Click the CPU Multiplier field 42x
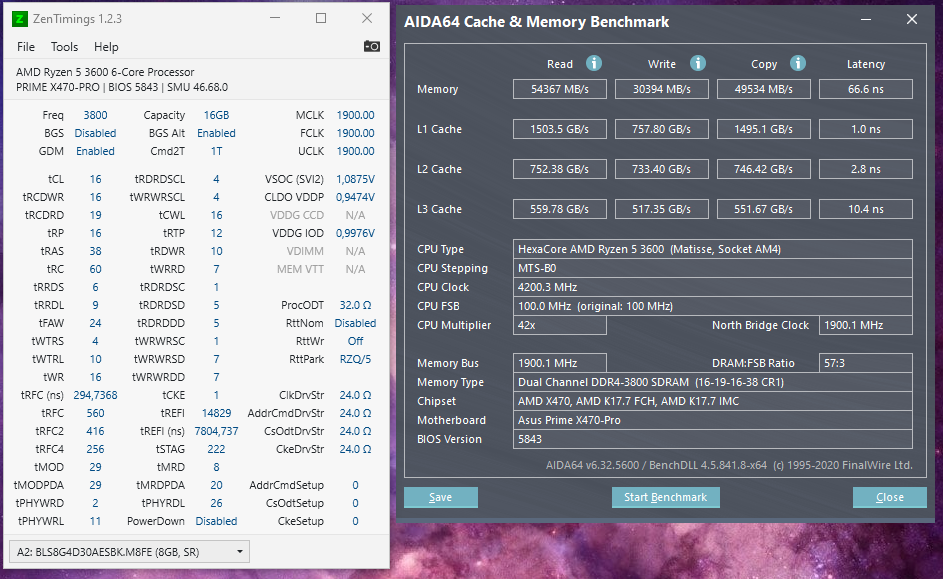This screenshot has width=943, height=579. 560,325
